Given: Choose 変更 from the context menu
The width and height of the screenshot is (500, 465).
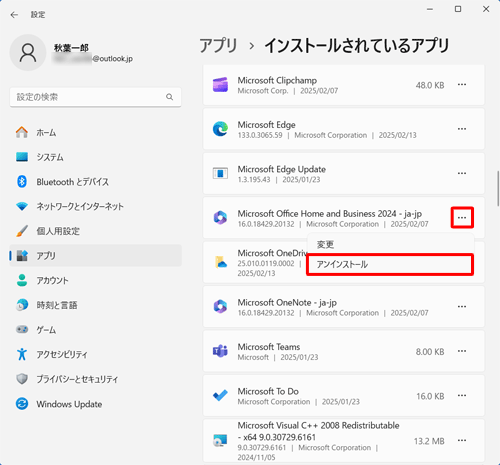Looking at the screenshot, I should (390, 245).
